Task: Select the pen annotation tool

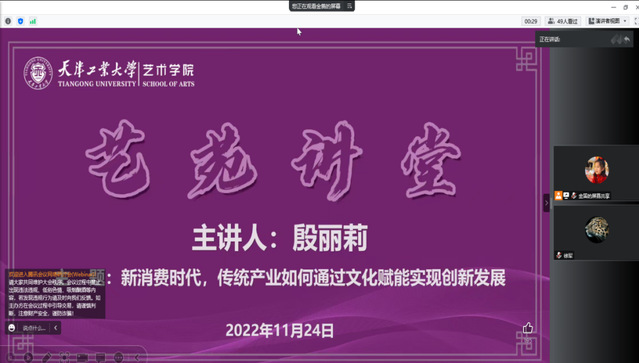Action: click(46, 358)
